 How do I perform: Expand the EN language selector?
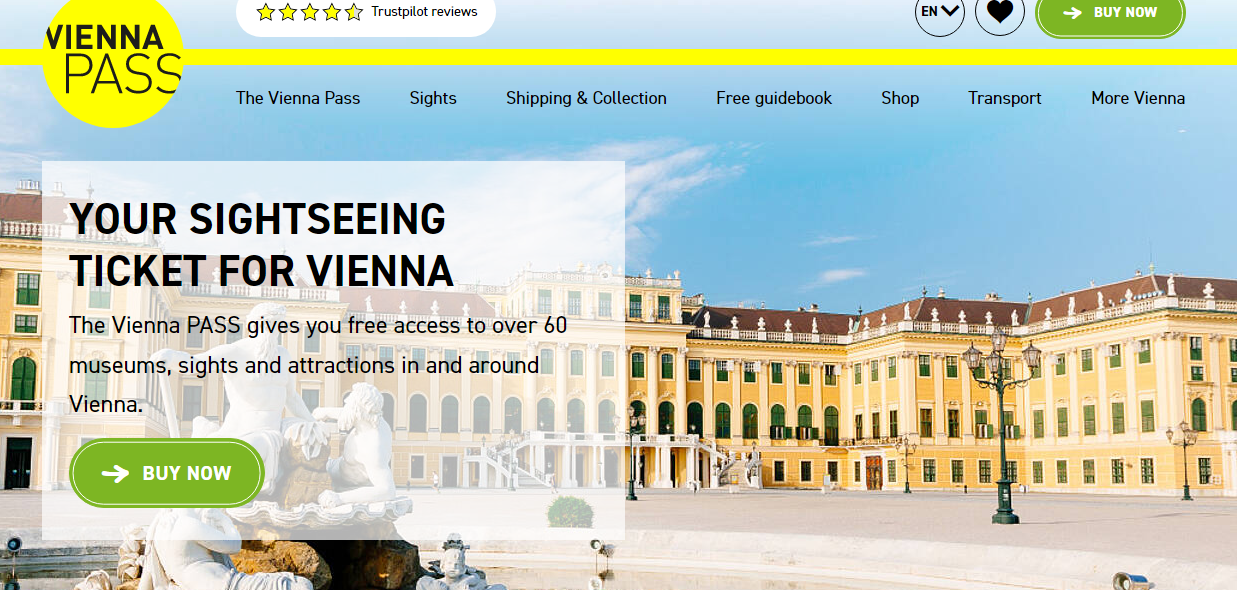tap(940, 13)
